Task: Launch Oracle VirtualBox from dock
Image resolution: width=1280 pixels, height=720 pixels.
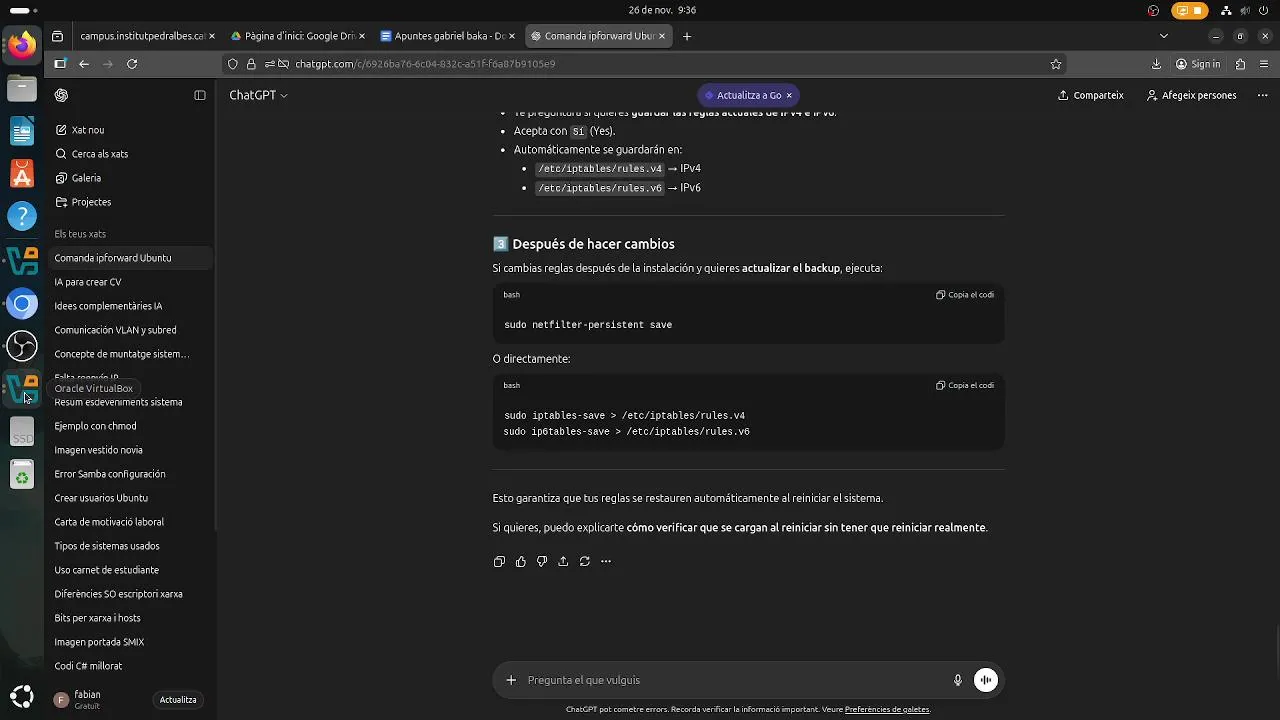Action: [22, 389]
